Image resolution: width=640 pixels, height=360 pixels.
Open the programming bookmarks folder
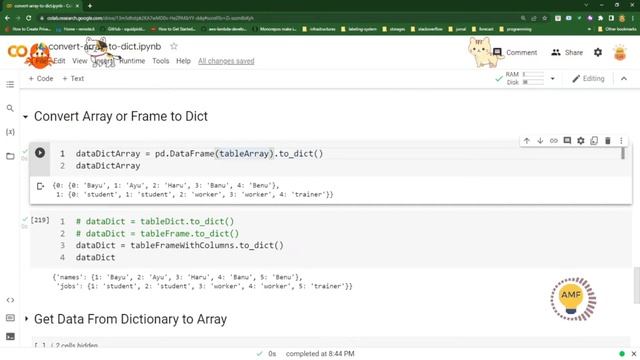(x=516, y=29)
